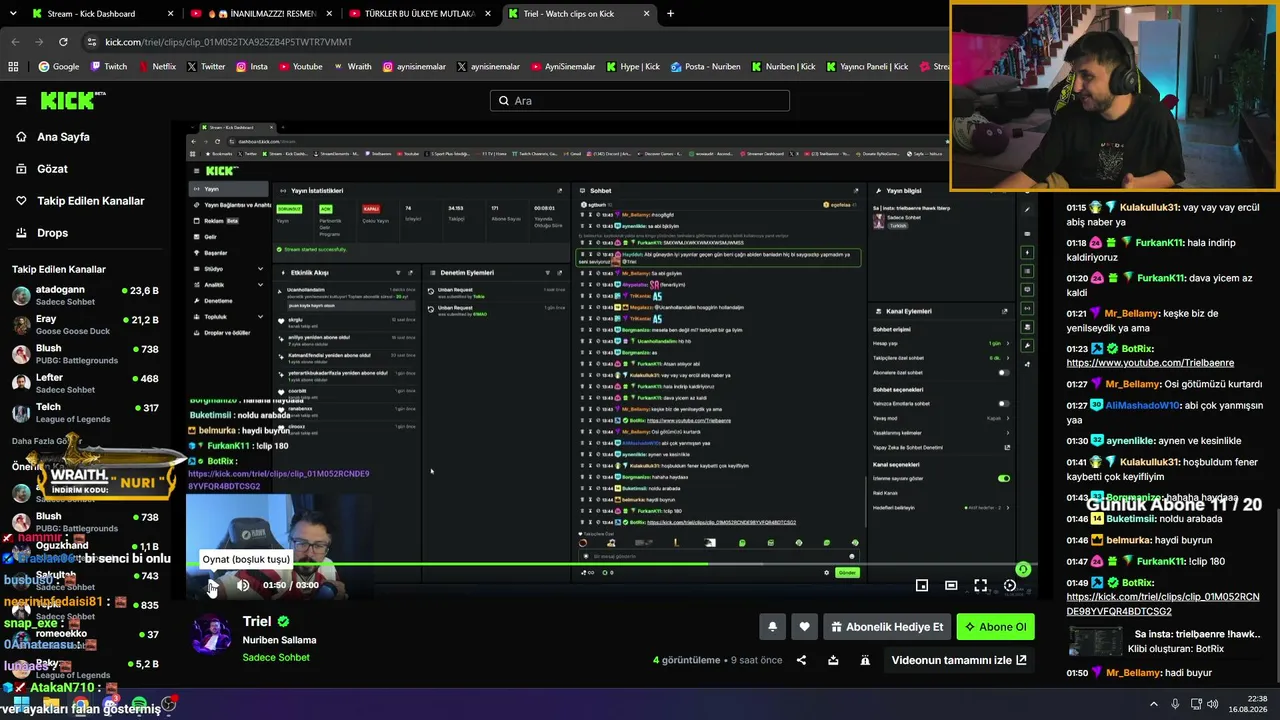Toggle notifications with the bell button

click(772, 627)
